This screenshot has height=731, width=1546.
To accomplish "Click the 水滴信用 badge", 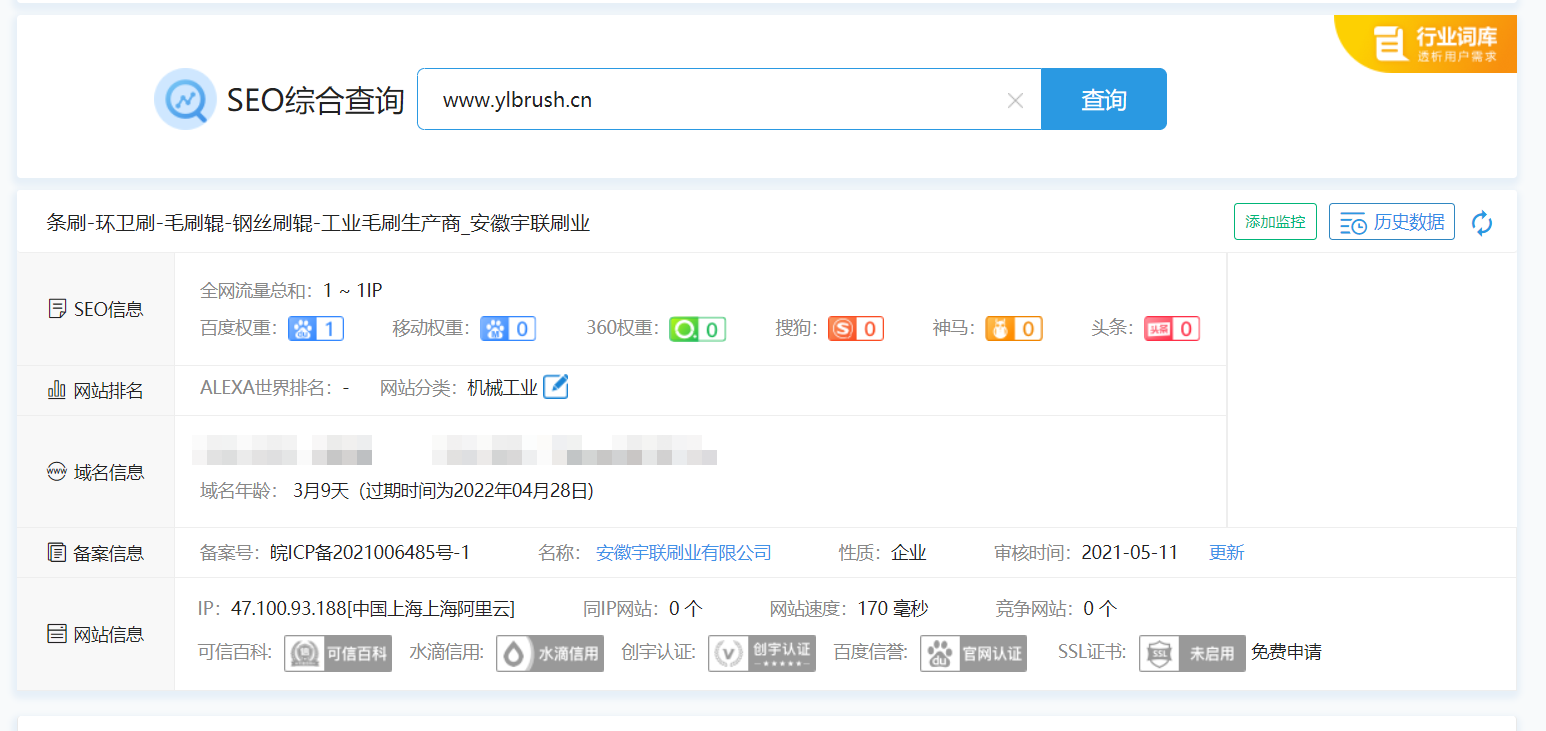I will [x=550, y=653].
